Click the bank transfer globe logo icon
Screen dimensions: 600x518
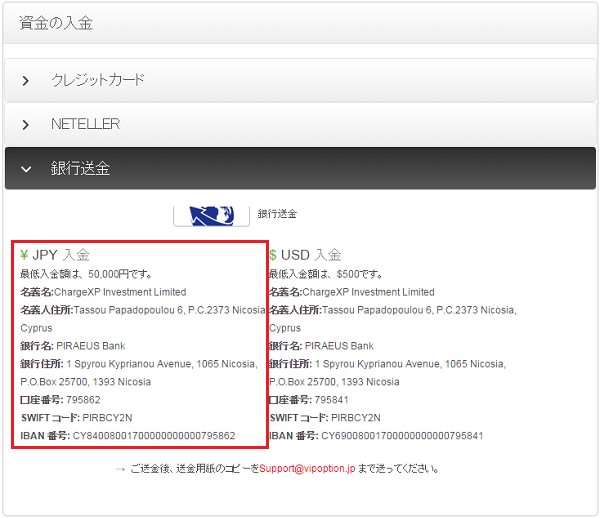[x=211, y=216]
